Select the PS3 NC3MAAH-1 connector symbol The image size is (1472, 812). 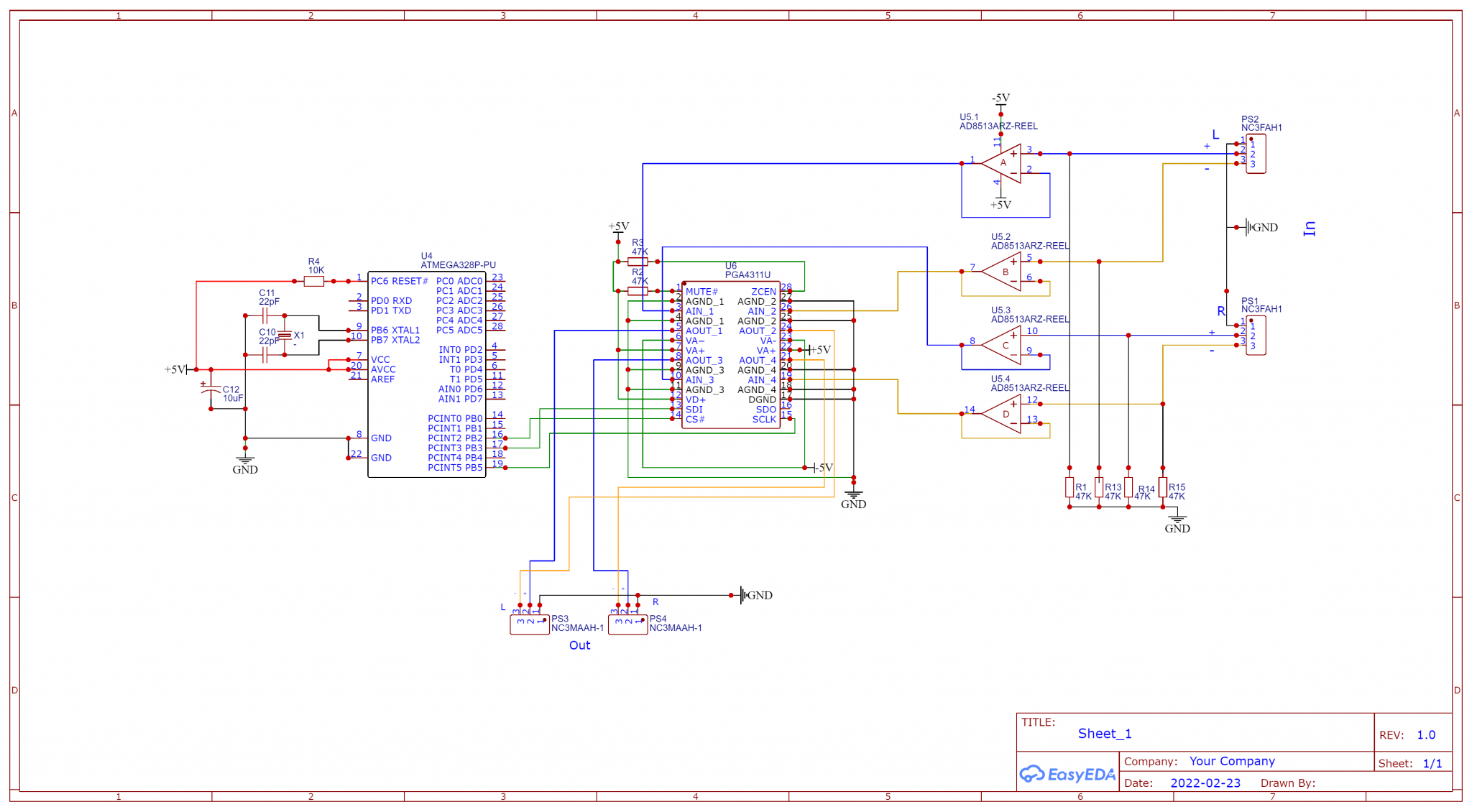[x=530, y=624]
